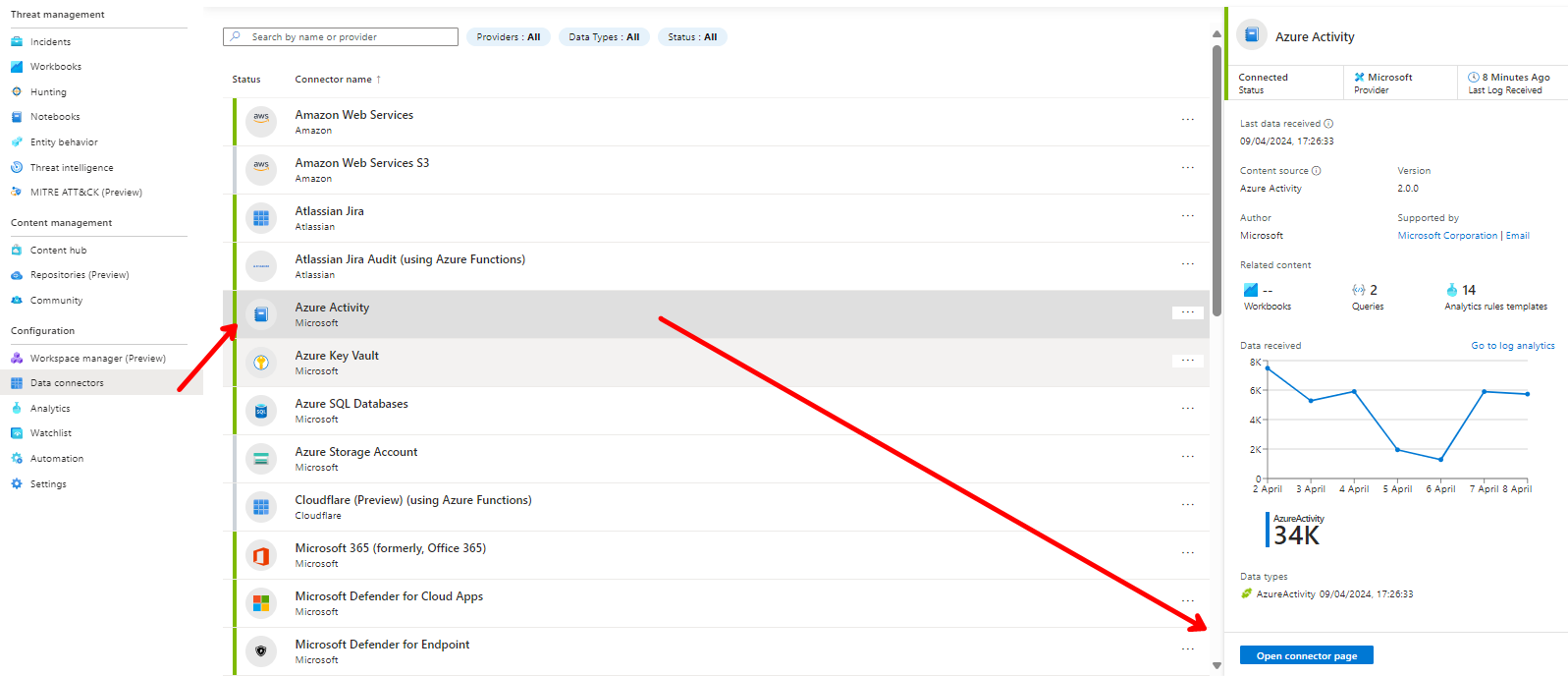The width and height of the screenshot is (1568, 676).
Task: Click the Hunting sidebar icon
Action: [x=17, y=91]
